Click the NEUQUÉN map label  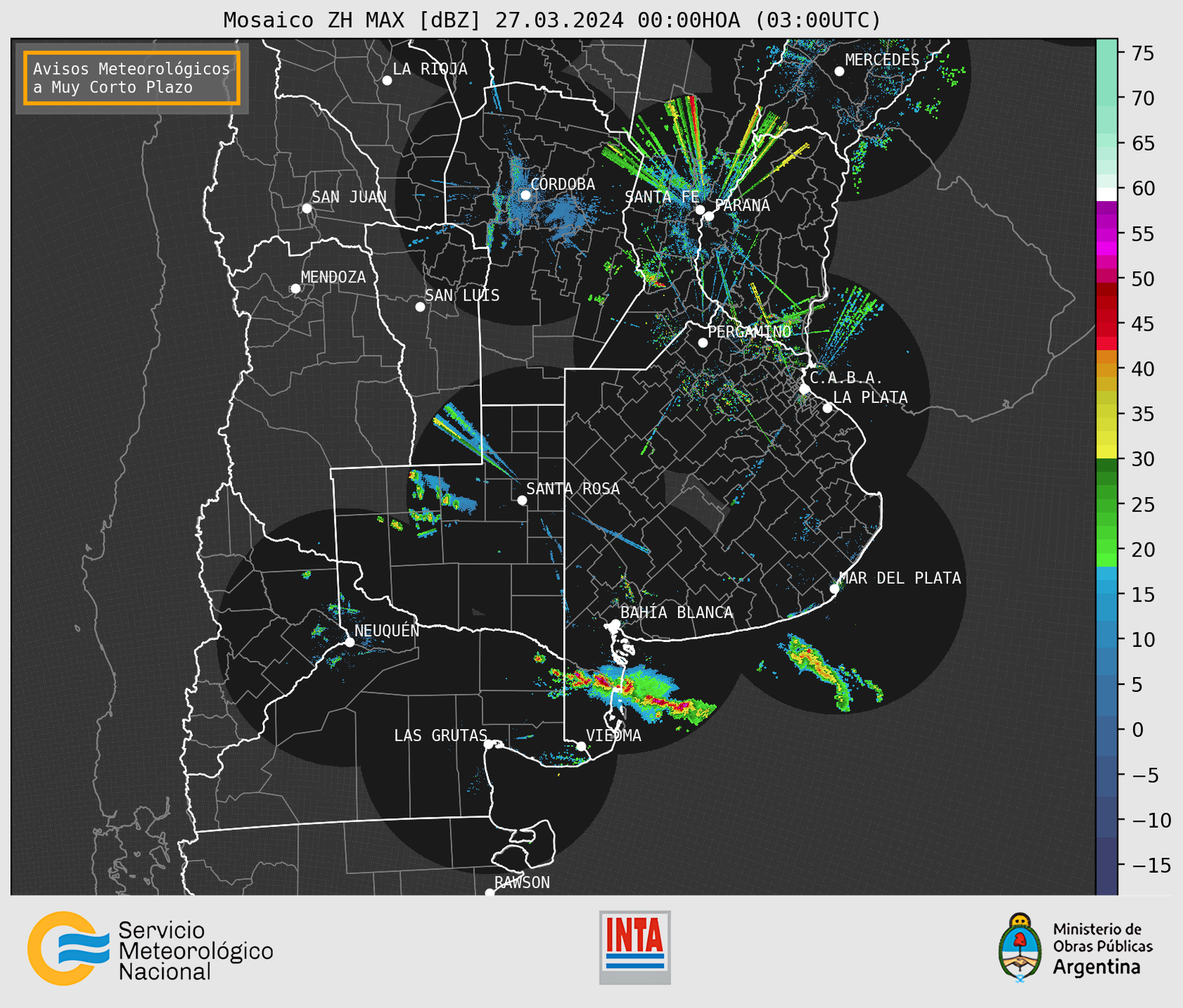click(387, 631)
